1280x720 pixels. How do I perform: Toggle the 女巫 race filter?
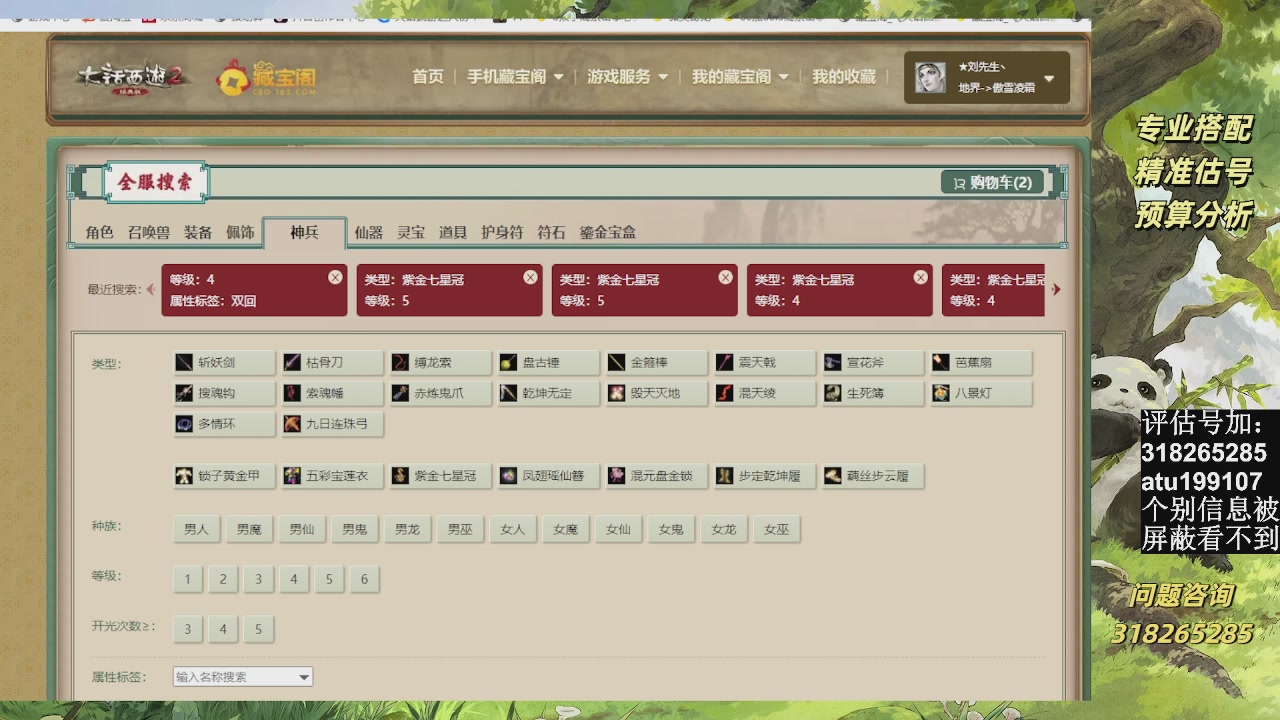[777, 529]
